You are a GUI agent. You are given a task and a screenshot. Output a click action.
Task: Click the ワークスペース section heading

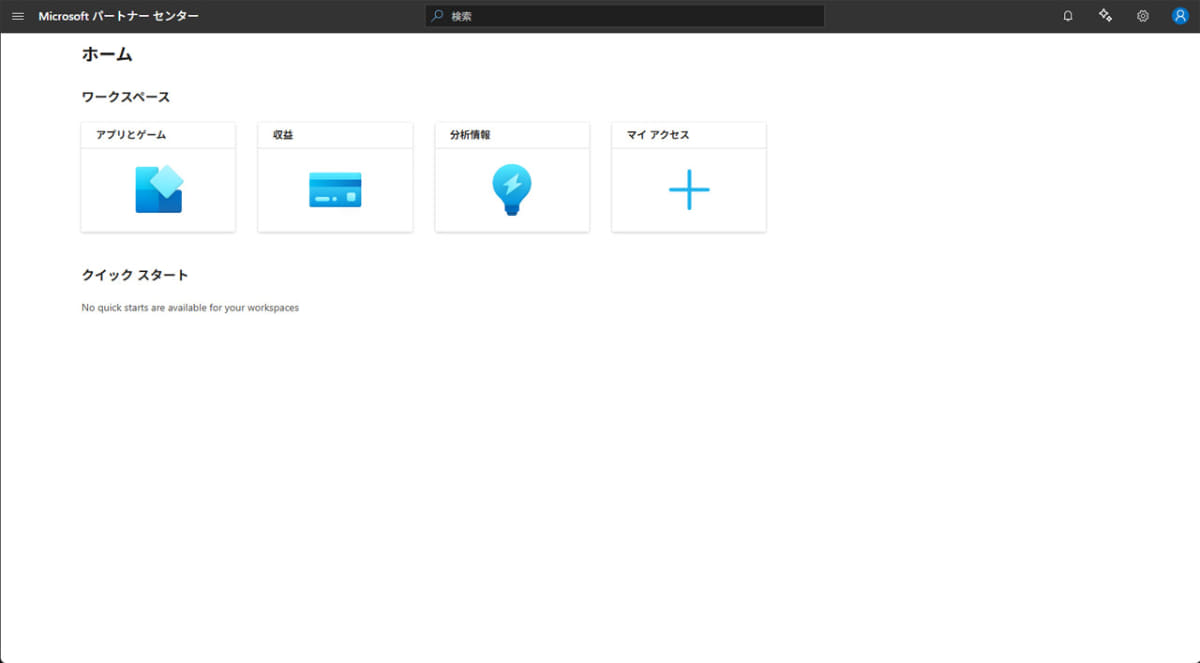126,97
